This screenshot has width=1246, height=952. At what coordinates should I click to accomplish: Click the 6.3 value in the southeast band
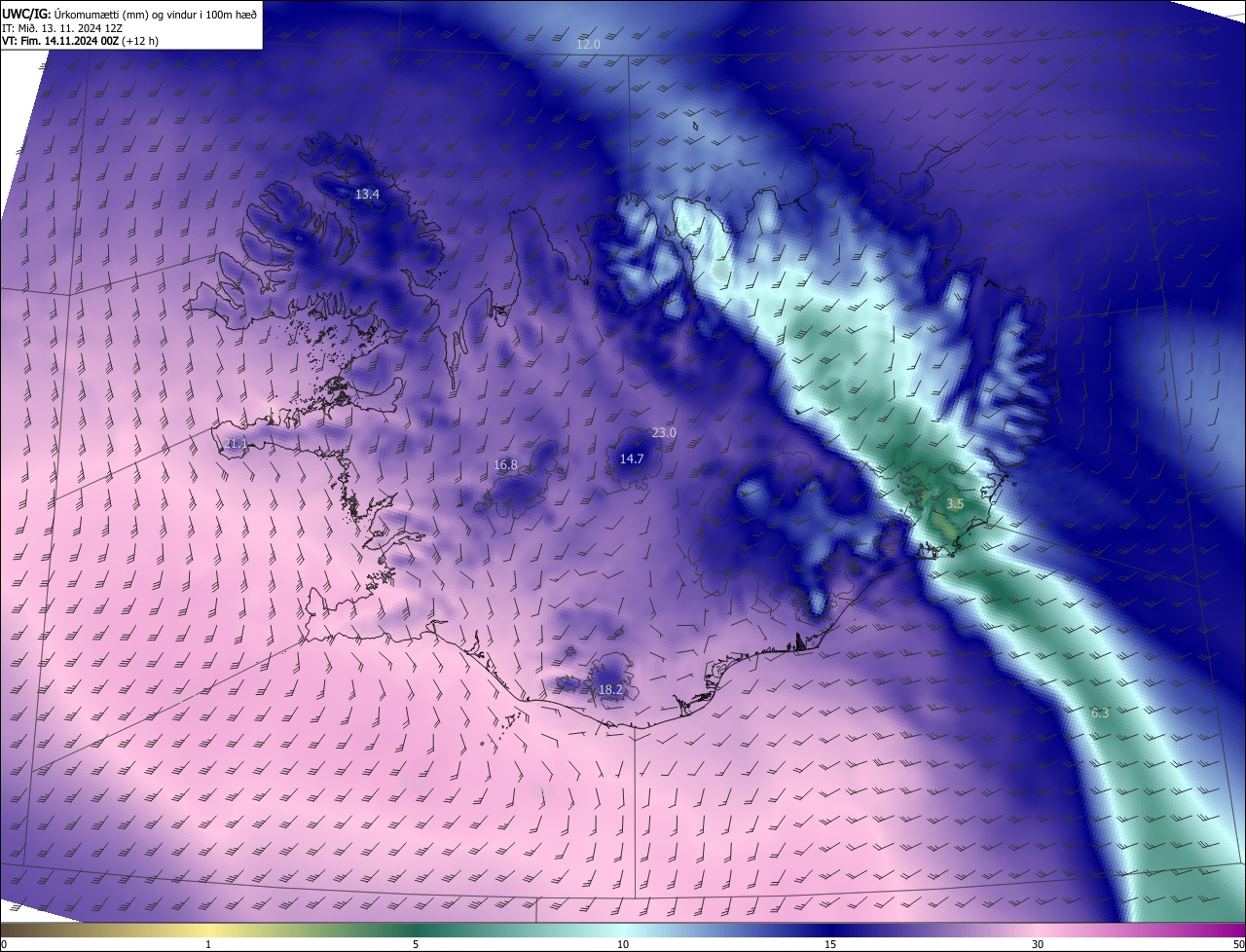pos(1100,714)
